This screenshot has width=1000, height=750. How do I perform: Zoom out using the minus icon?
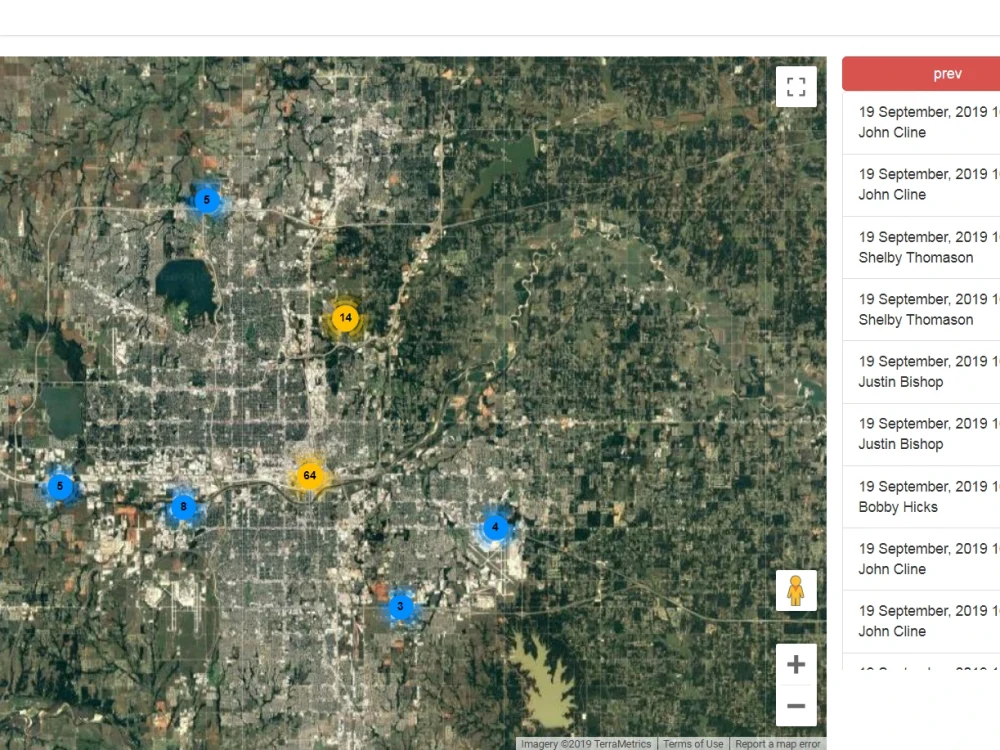point(796,706)
